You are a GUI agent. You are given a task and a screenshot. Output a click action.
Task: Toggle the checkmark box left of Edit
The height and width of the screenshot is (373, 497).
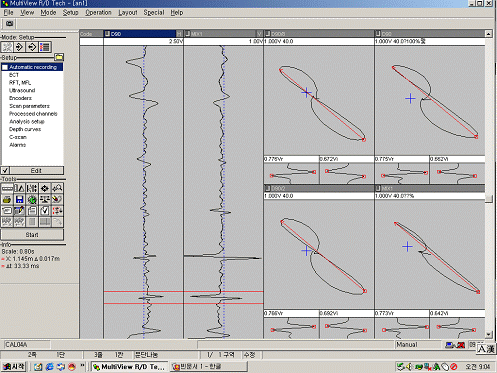[x=5, y=171]
